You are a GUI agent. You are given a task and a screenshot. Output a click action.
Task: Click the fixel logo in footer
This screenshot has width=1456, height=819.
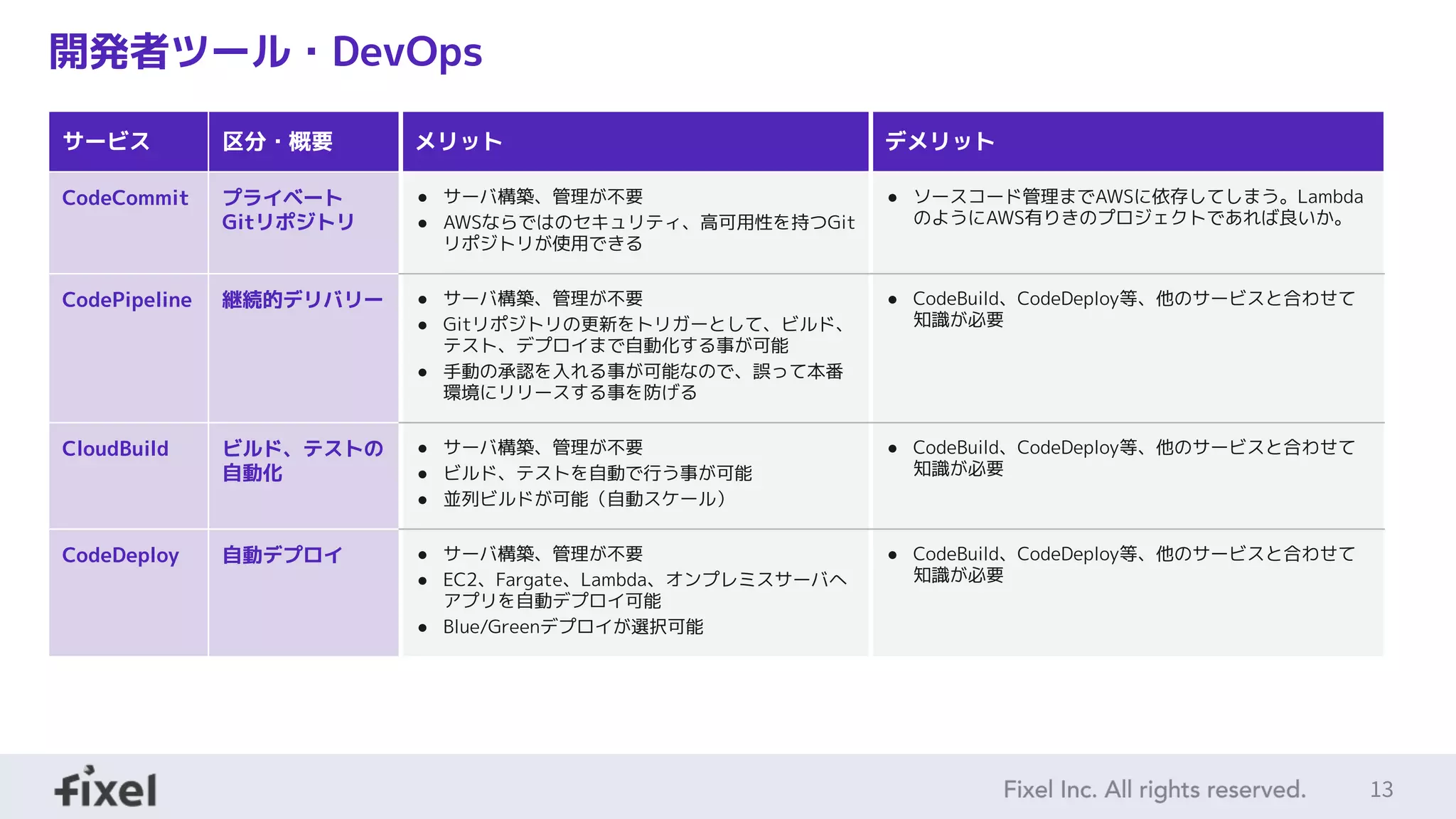click(x=106, y=788)
